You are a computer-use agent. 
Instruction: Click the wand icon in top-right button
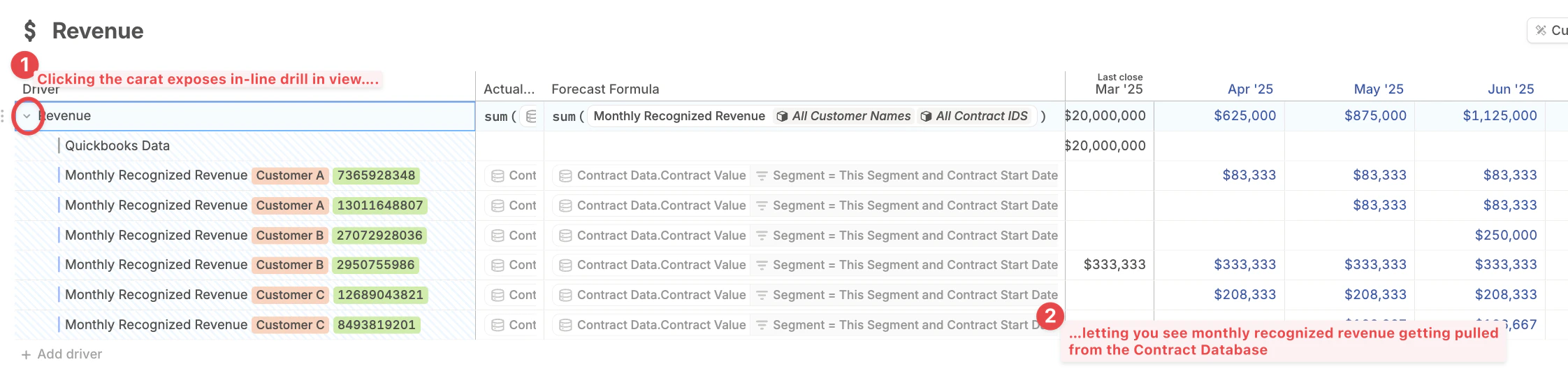[1541, 30]
